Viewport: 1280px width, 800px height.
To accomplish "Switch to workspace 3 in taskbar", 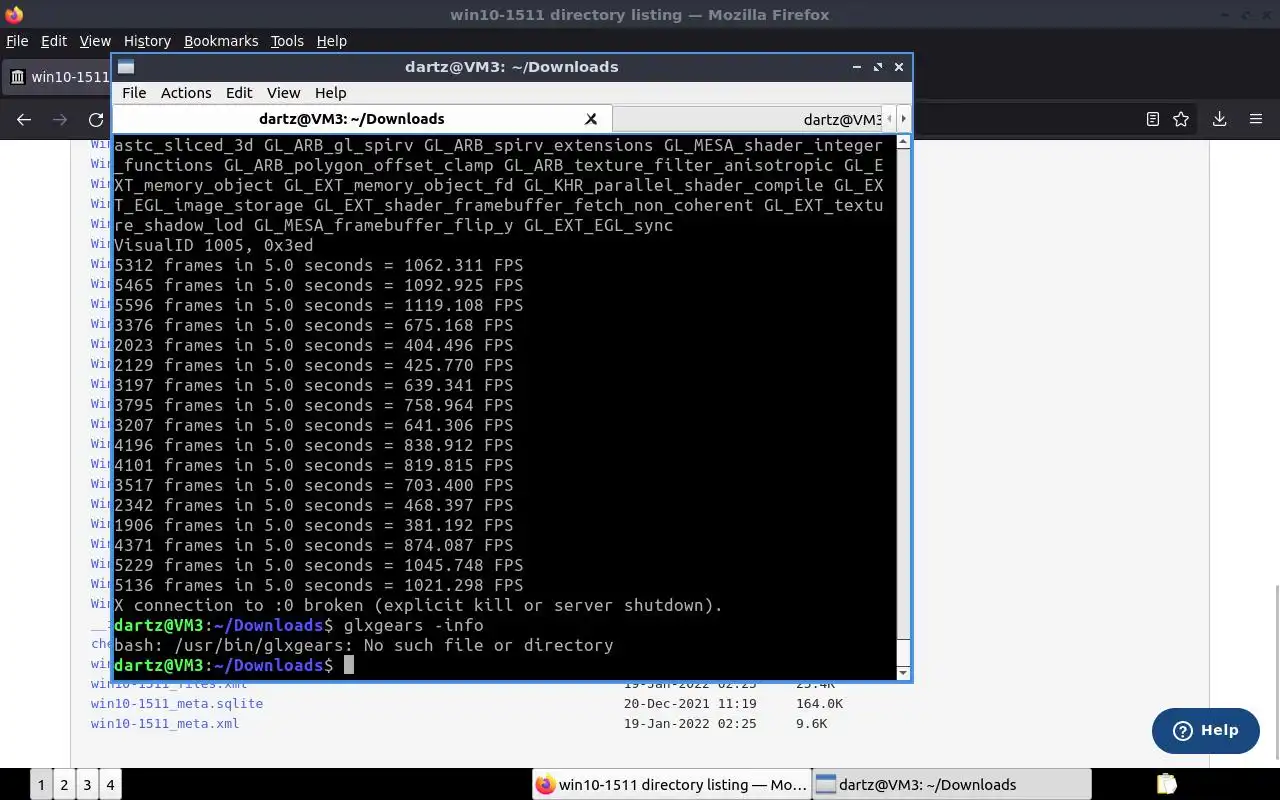I will click(87, 785).
